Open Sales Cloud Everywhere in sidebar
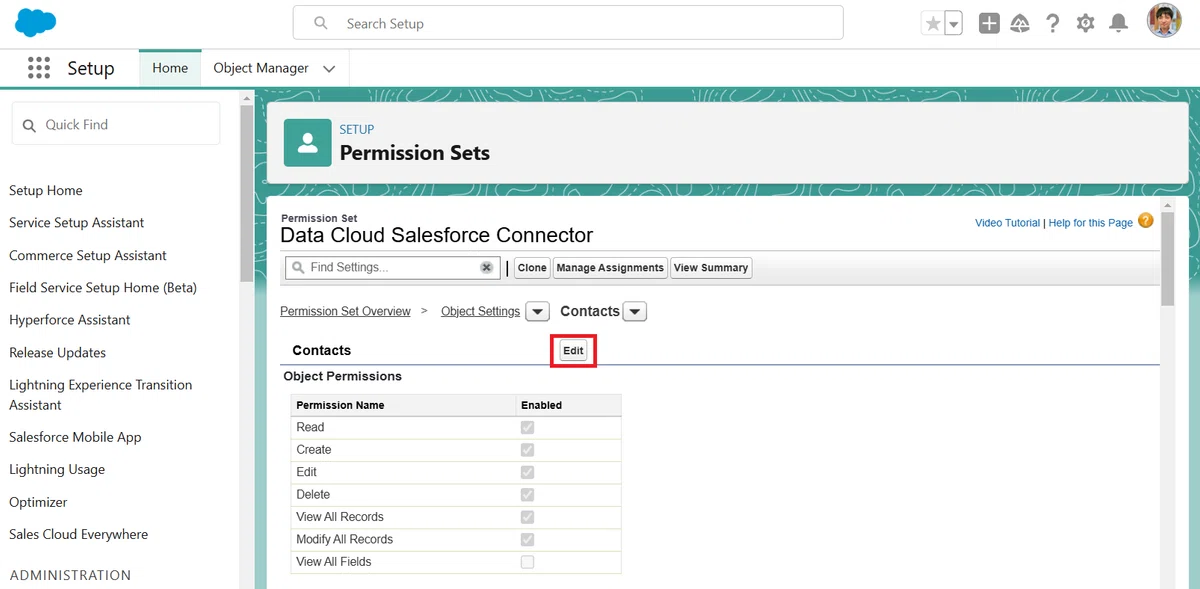This screenshot has height=589, width=1200. point(78,534)
